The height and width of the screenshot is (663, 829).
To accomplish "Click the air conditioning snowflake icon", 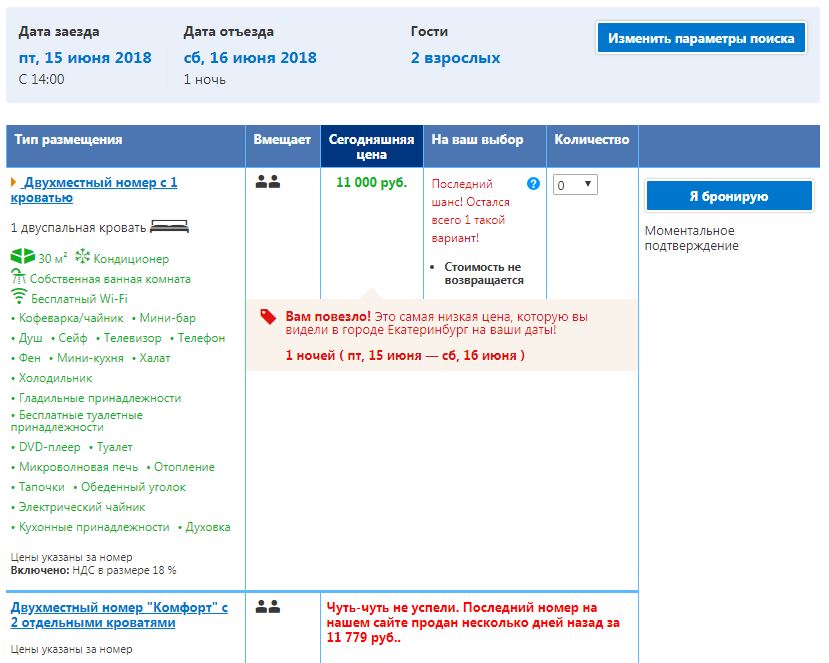I will [82, 258].
